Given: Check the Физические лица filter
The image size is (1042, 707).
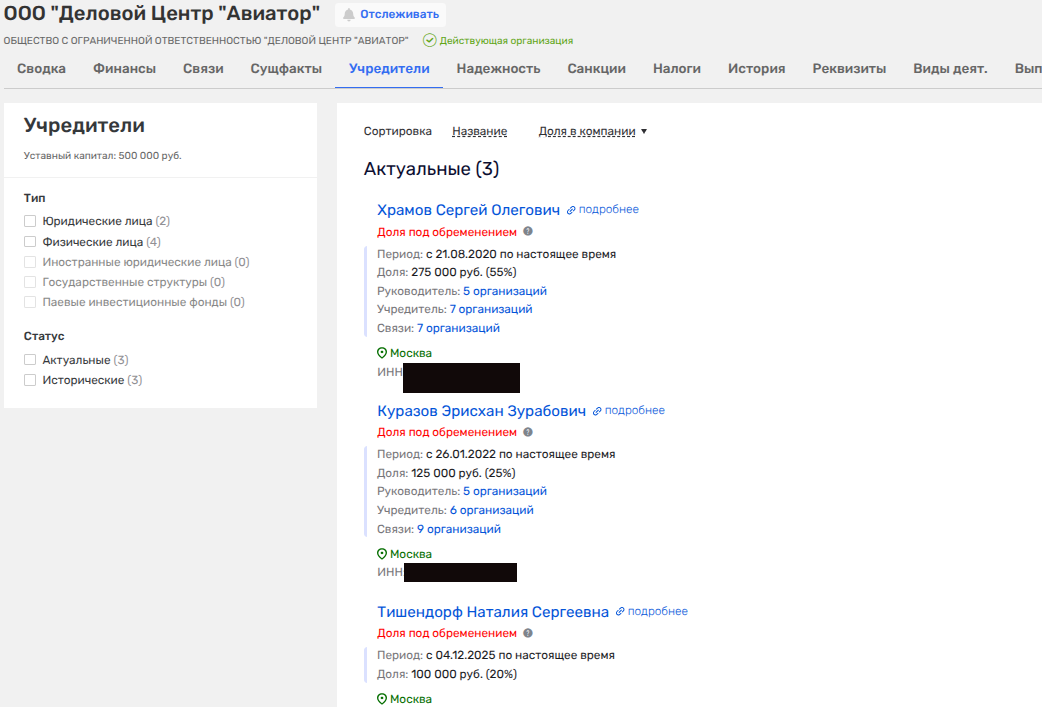Looking at the screenshot, I should tap(30, 242).
